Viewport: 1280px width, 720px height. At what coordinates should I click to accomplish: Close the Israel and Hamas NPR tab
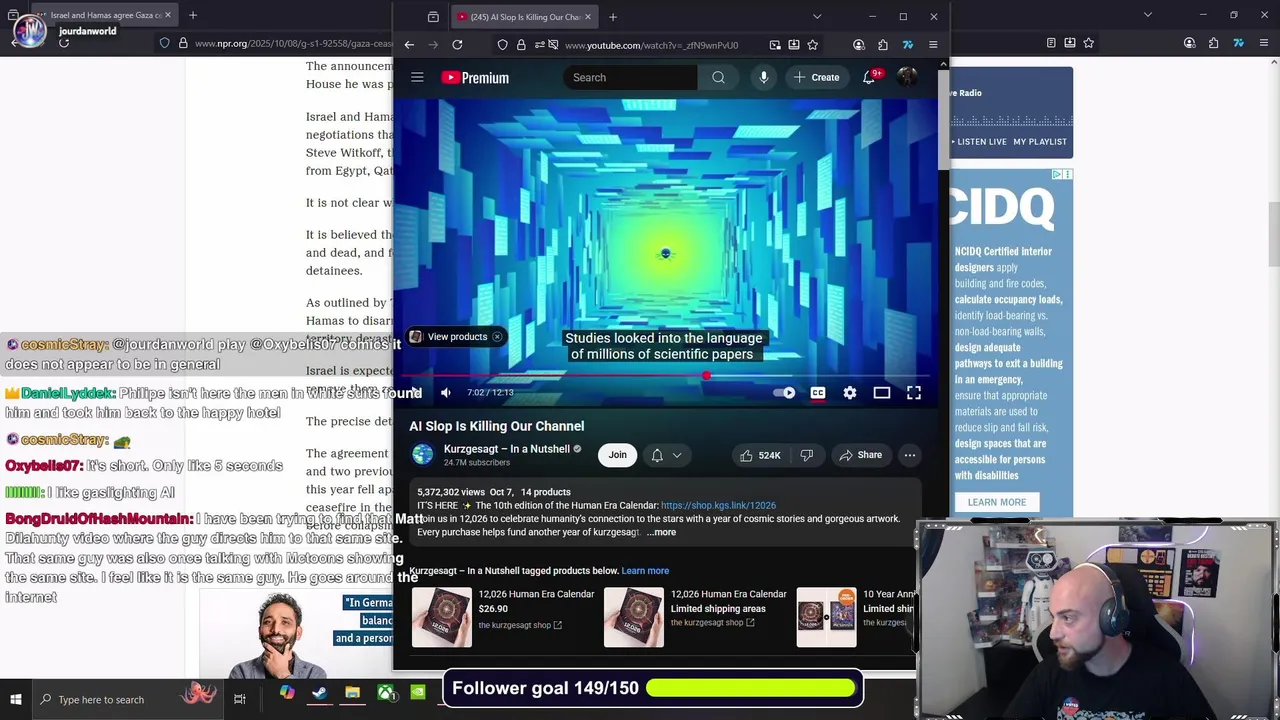click(168, 15)
